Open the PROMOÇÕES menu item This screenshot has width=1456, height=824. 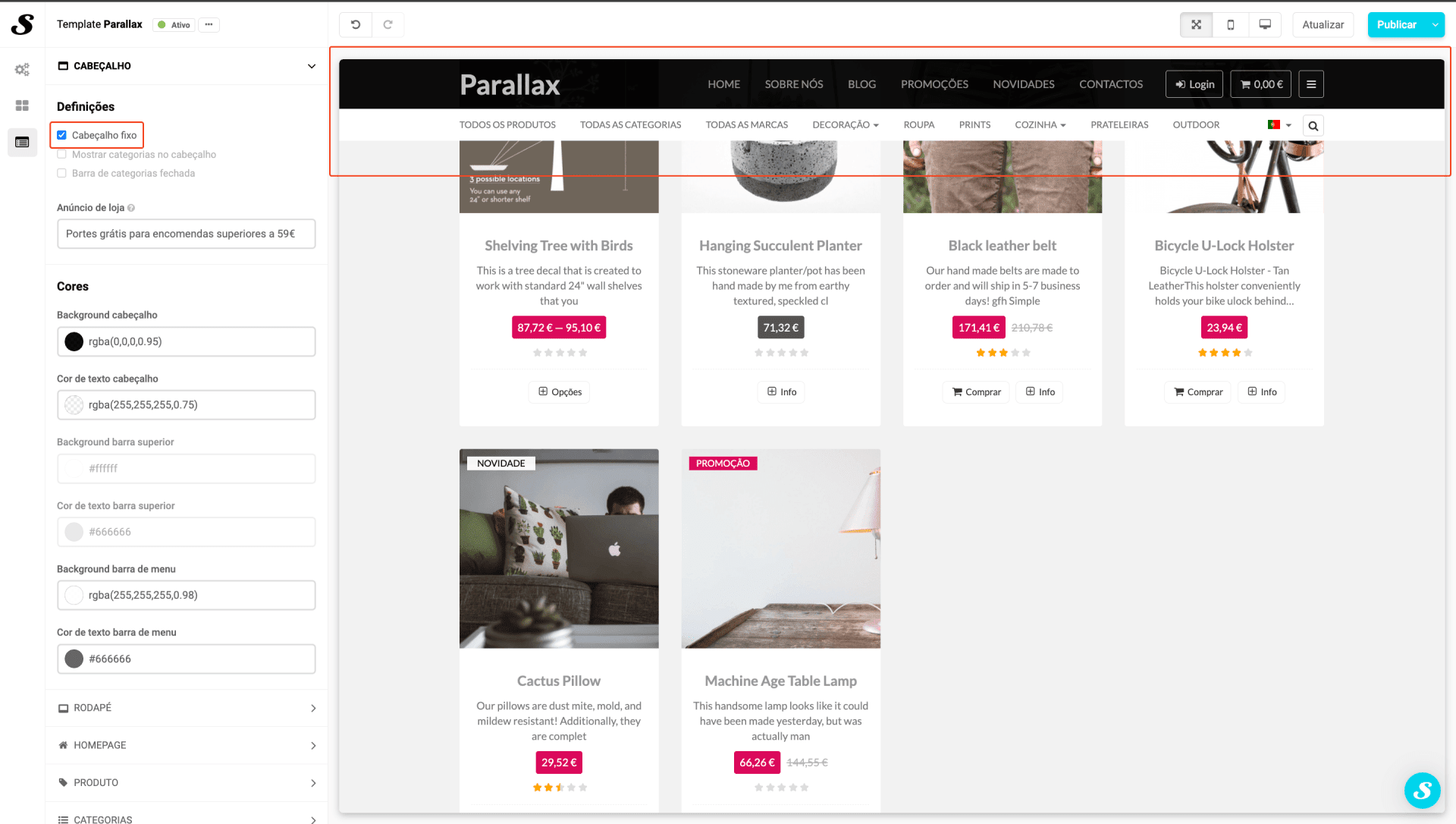coord(934,84)
